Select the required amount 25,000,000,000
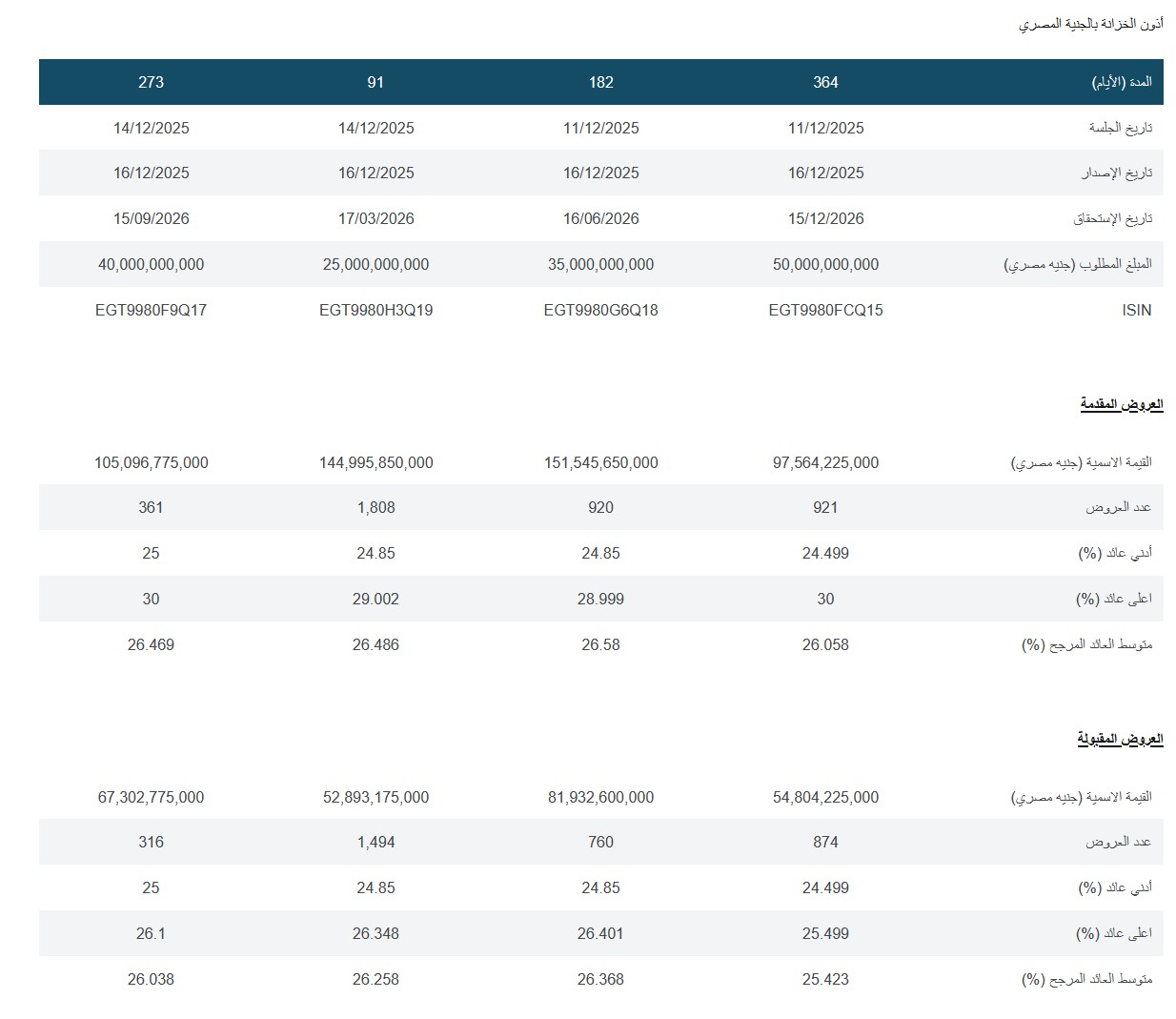 point(375,264)
